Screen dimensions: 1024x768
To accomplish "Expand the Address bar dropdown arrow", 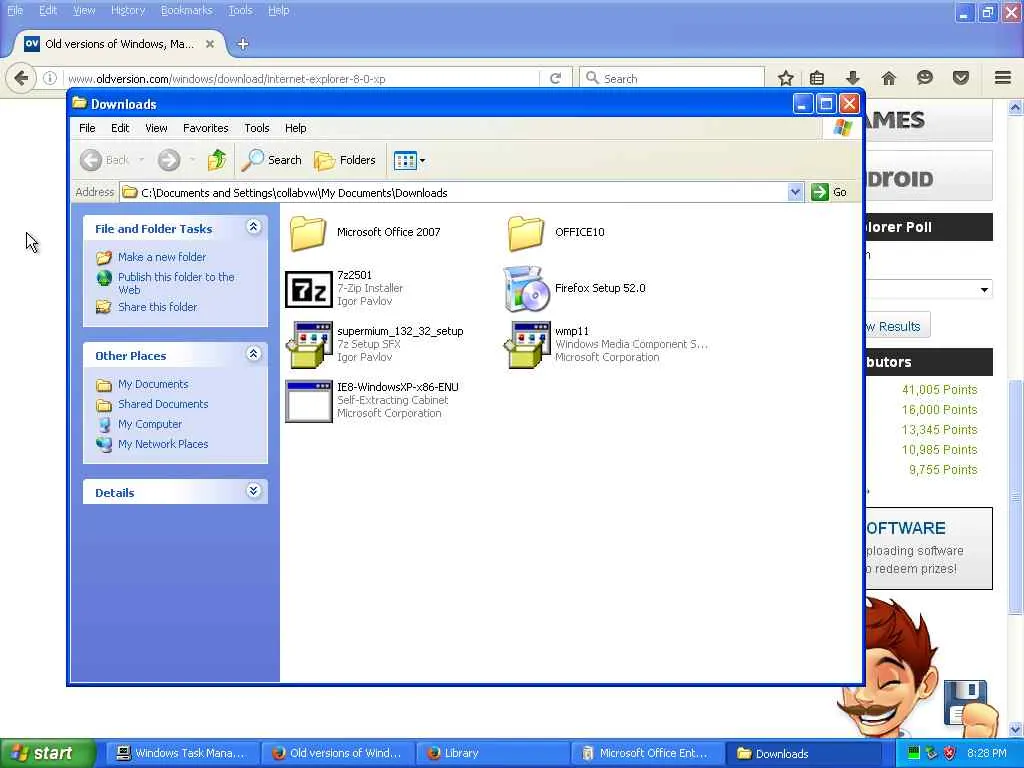I will tap(795, 192).
